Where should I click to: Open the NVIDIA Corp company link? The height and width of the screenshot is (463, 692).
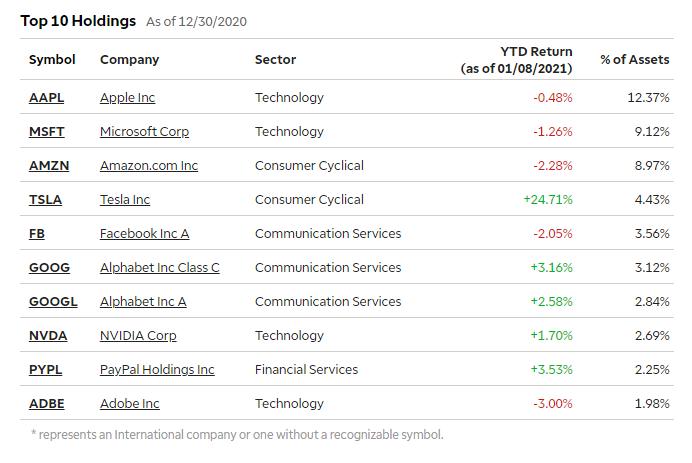tap(138, 336)
